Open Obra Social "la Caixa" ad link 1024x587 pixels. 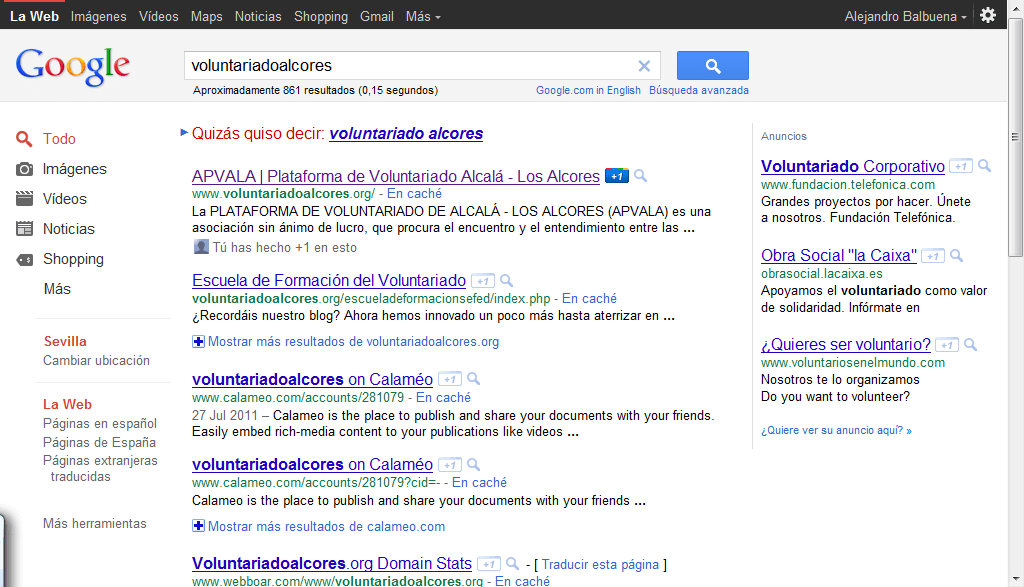839,255
